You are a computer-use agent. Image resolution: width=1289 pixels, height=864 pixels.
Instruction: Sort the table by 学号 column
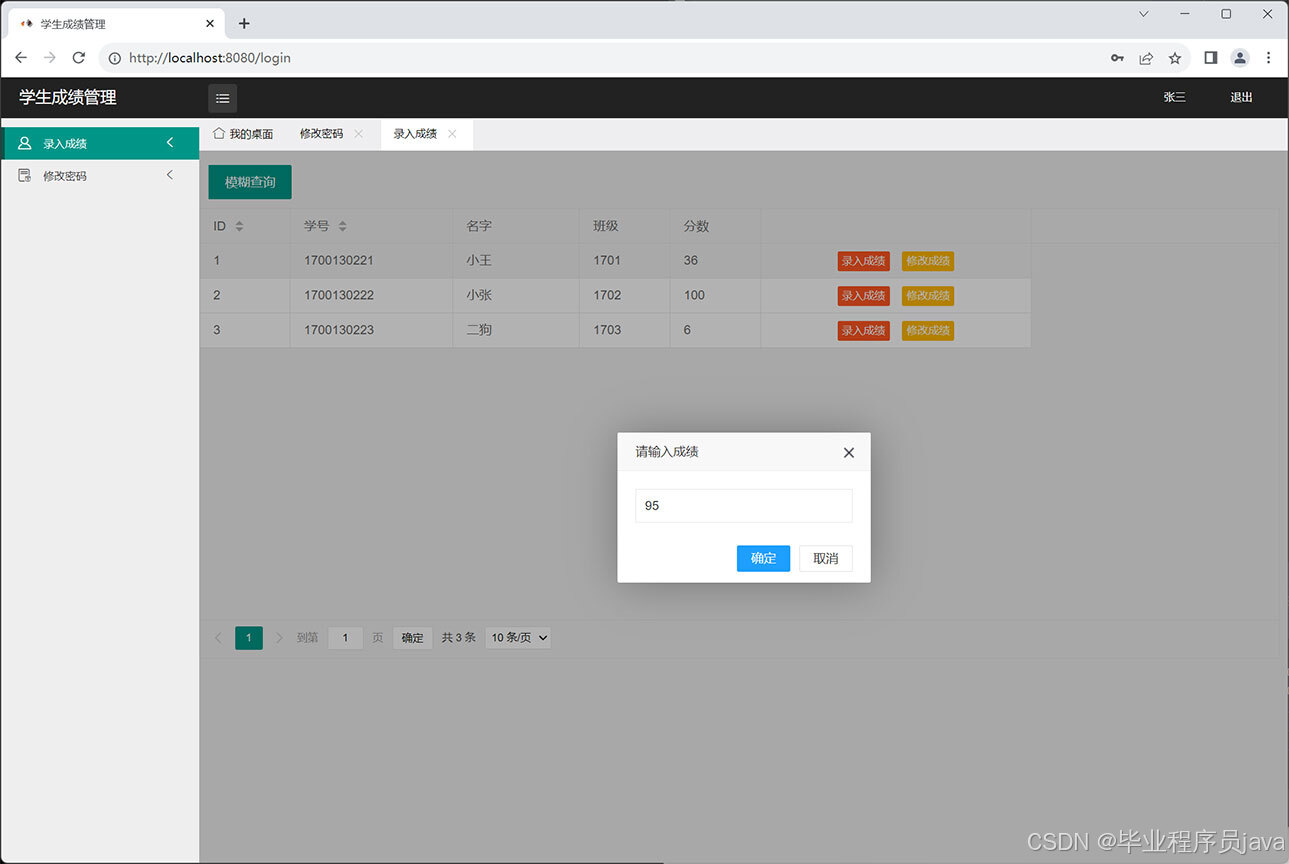tap(342, 227)
